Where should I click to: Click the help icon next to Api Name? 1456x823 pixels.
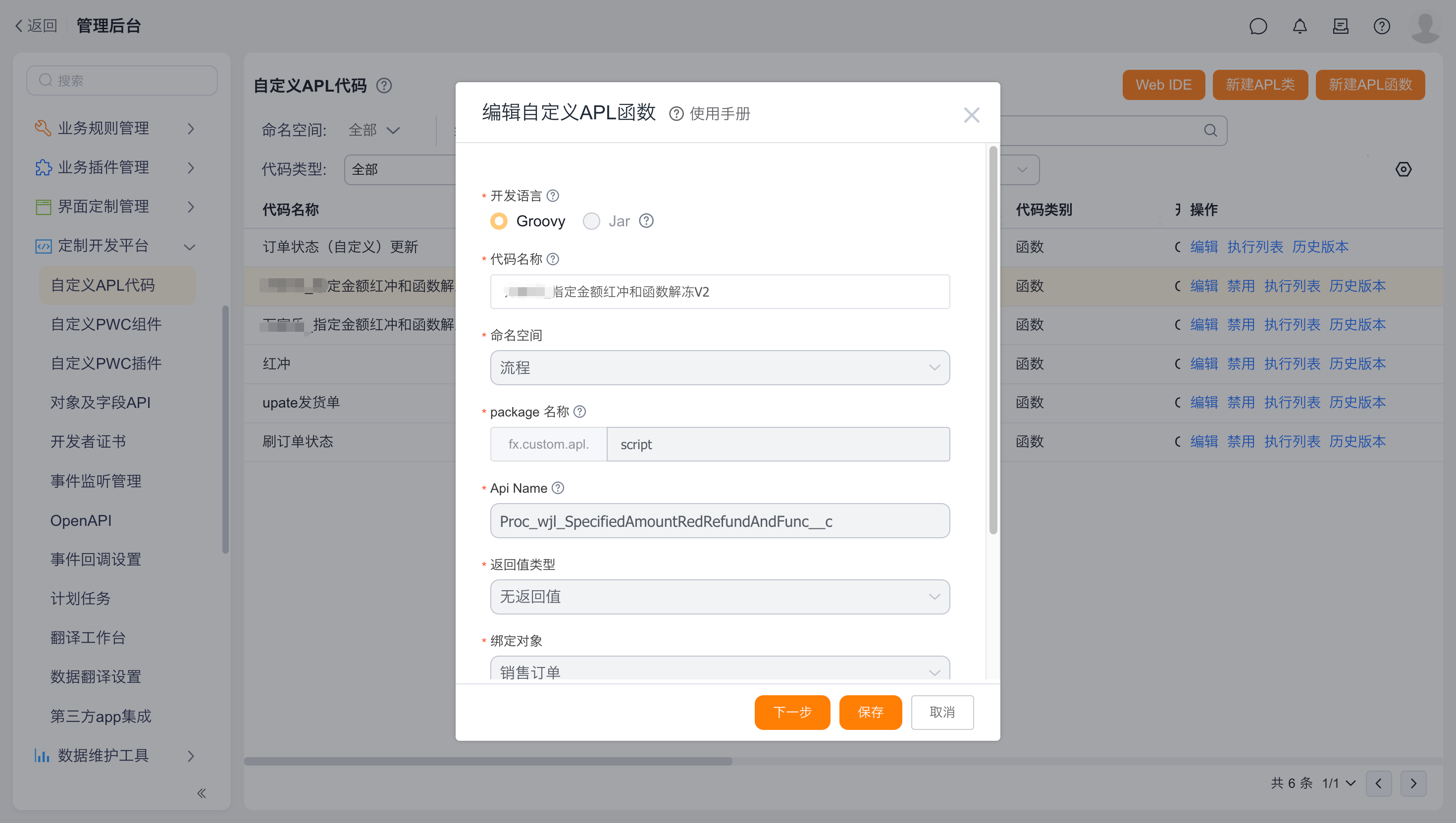(x=558, y=488)
